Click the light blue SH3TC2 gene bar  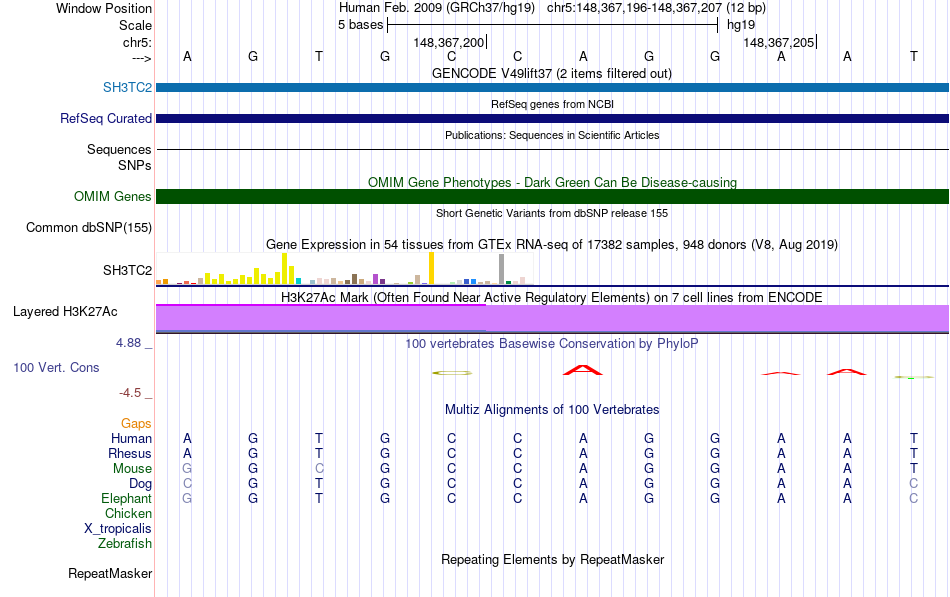point(552,87)
